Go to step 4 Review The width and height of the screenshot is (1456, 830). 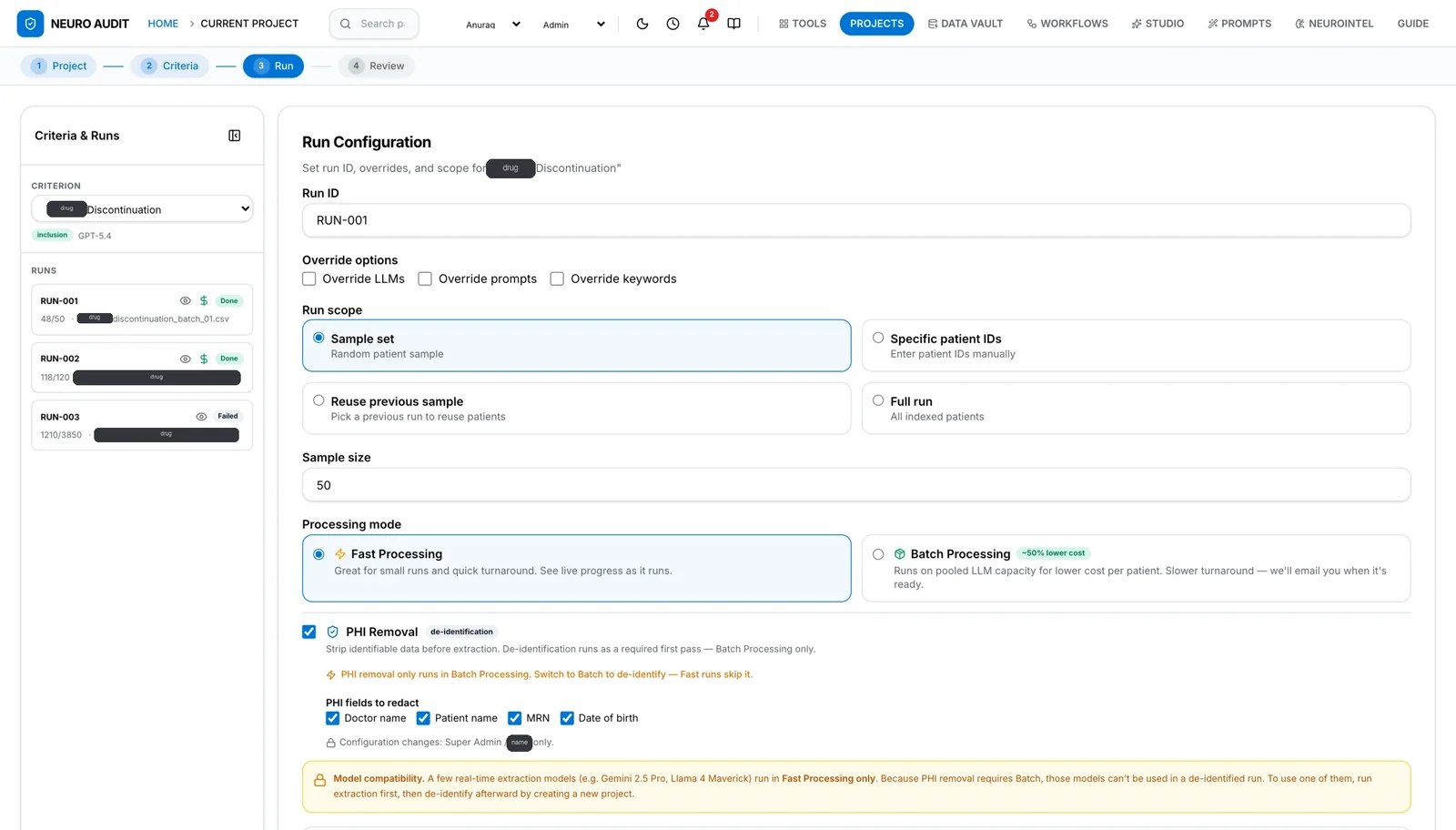377,66
